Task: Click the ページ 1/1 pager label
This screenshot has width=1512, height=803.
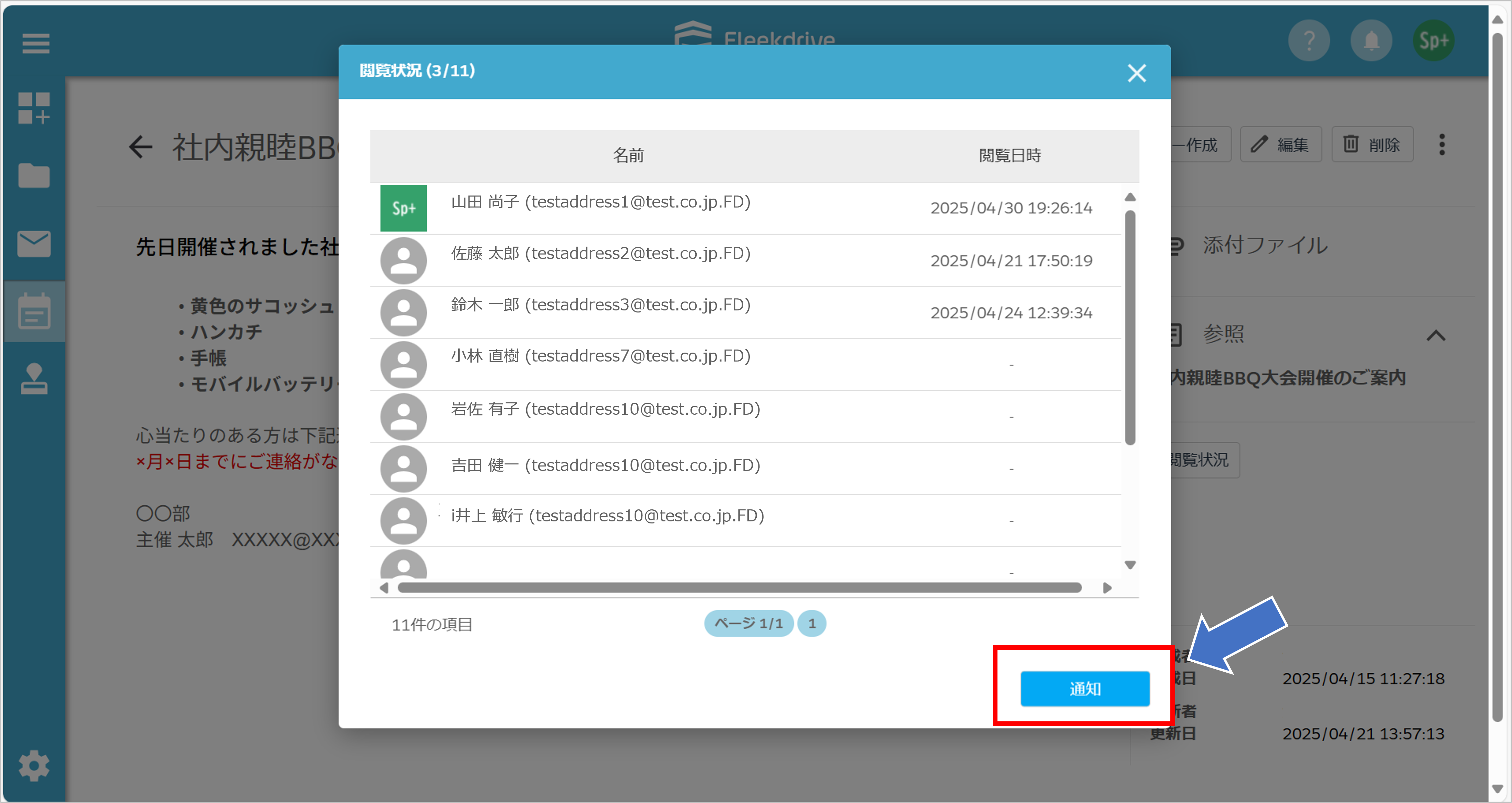Action: tap(749, 623)
